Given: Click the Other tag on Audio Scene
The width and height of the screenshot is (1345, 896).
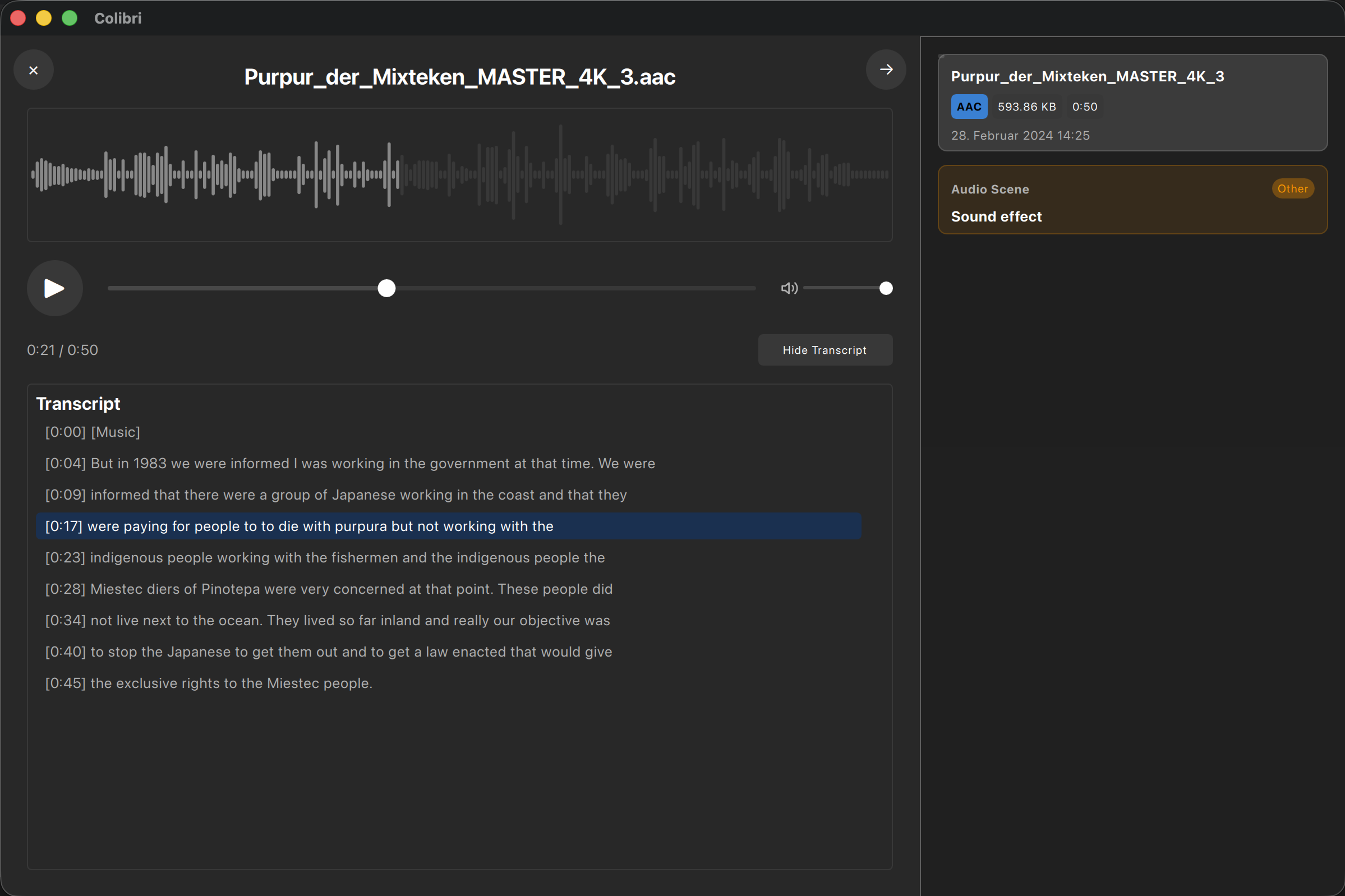Looking at the screenshot, I should pyautogui.click(x=1292, y=188).
